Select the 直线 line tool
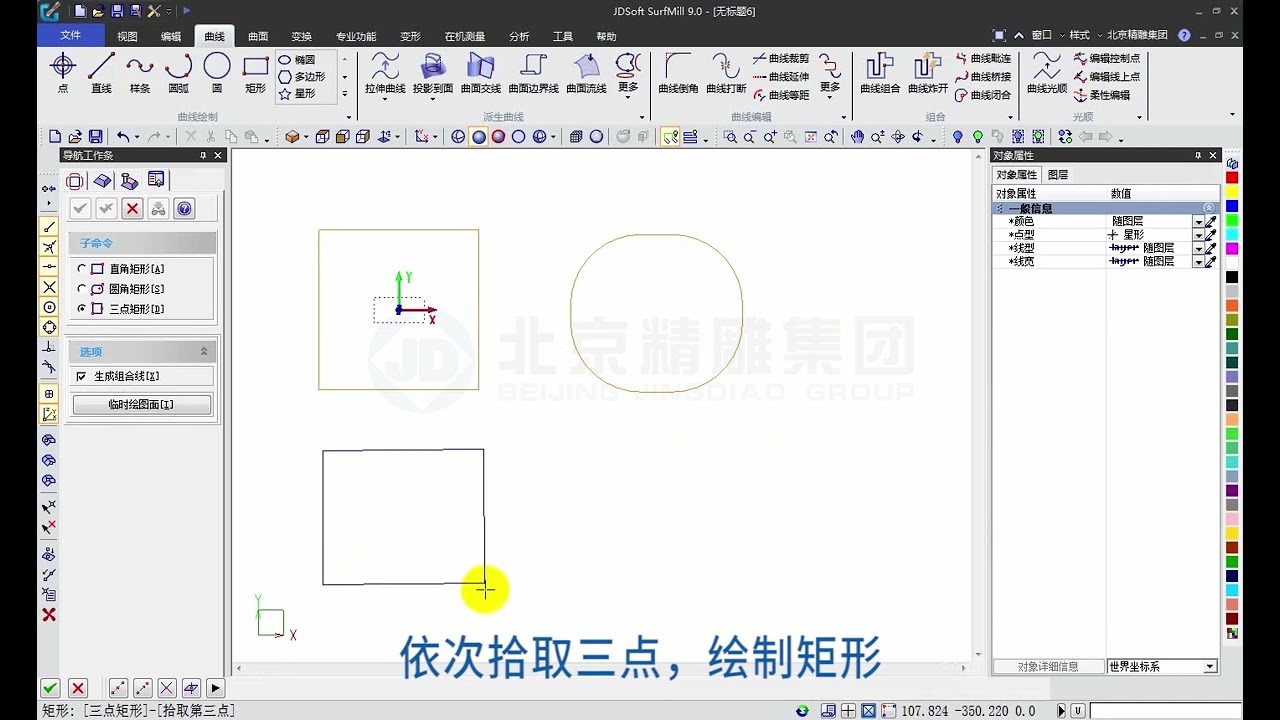 [101, 74]
